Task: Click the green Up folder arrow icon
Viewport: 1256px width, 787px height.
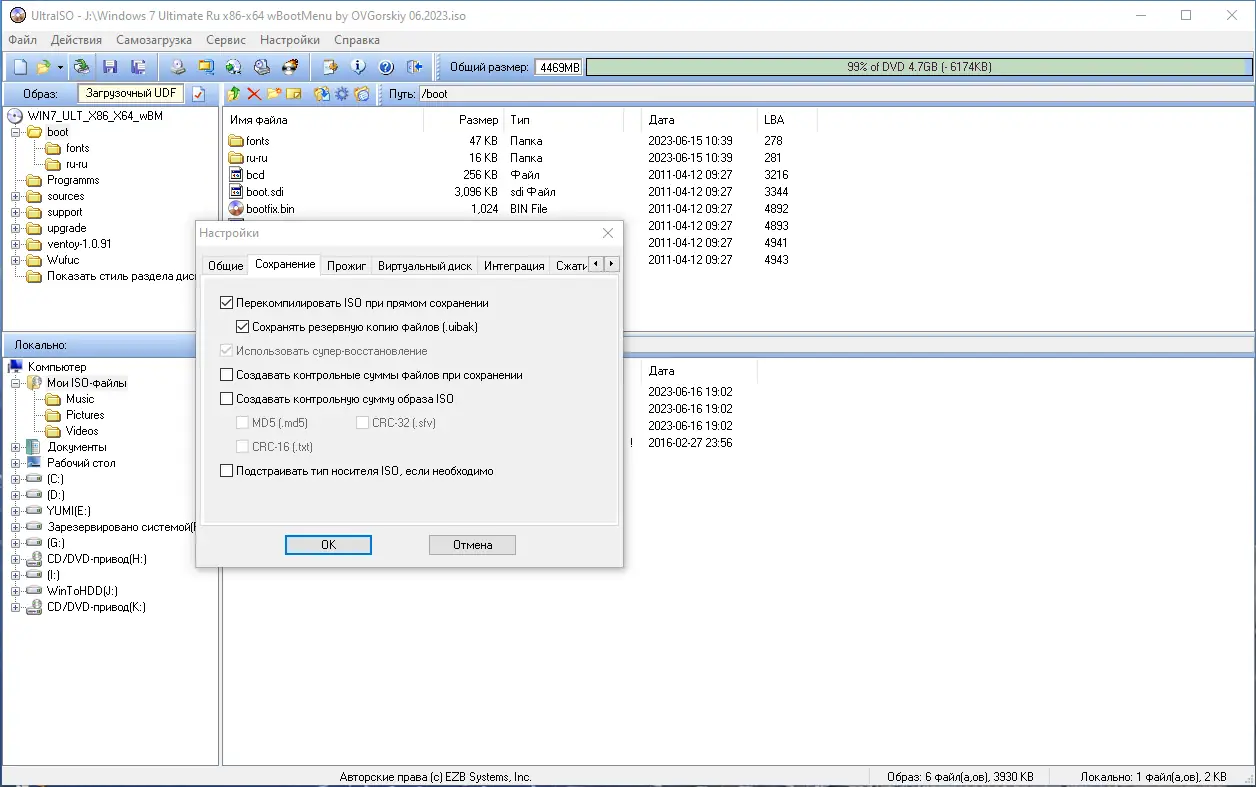Action: [234, 94]
